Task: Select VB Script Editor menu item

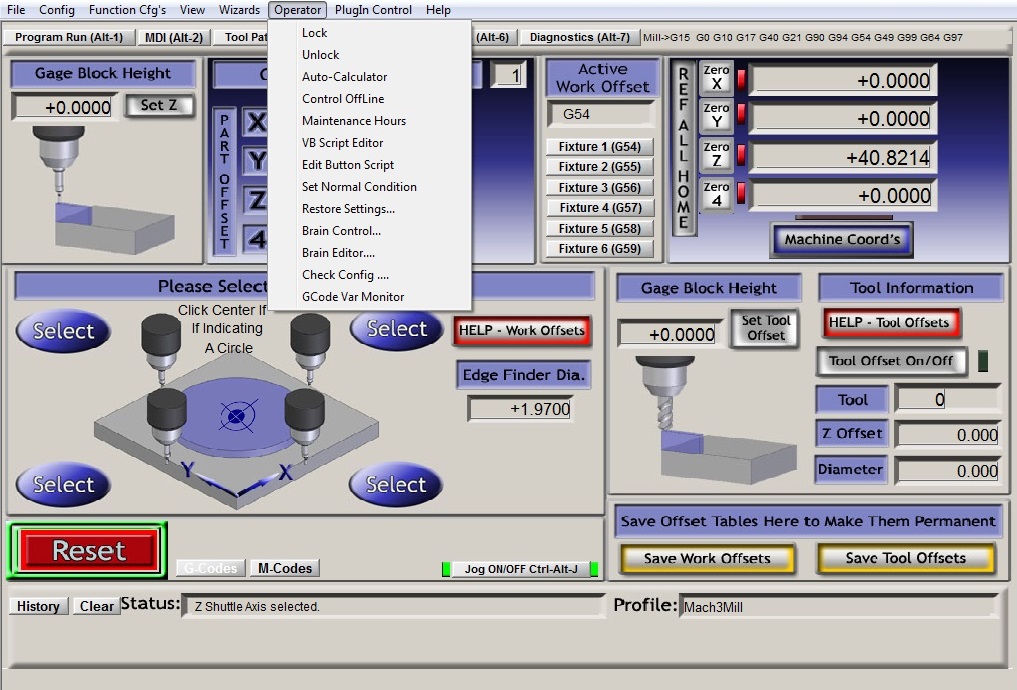Action: tap(342, 143)
